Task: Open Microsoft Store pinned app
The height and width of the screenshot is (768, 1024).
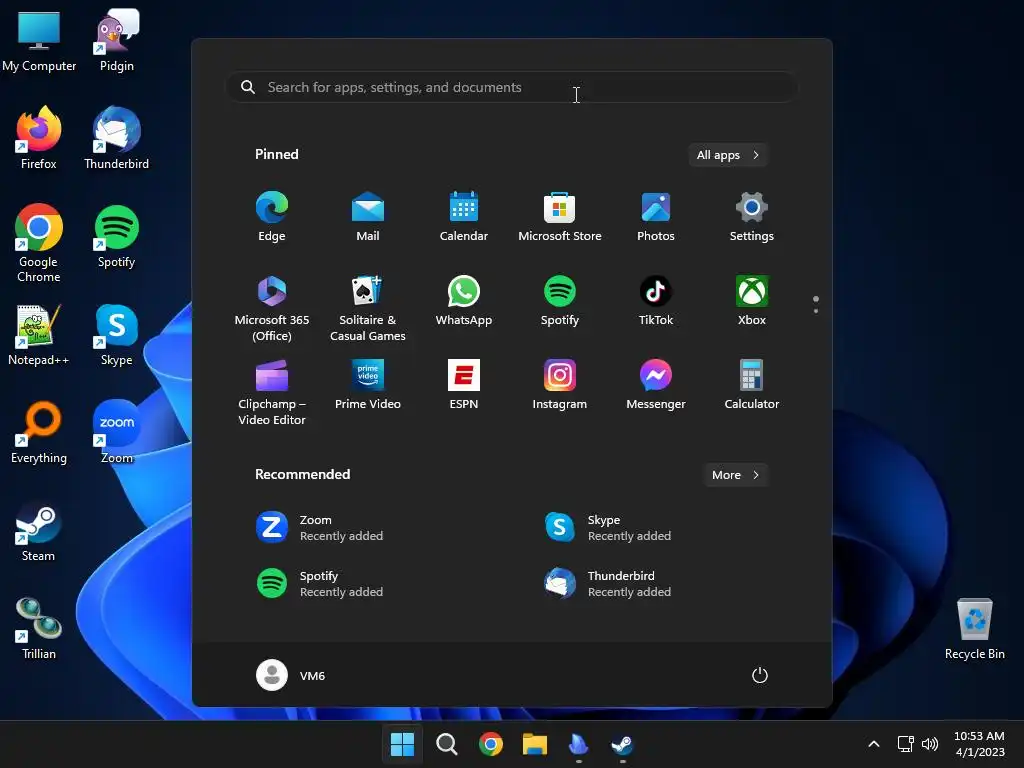Action: pyautogui.click(x=560, y=217)
